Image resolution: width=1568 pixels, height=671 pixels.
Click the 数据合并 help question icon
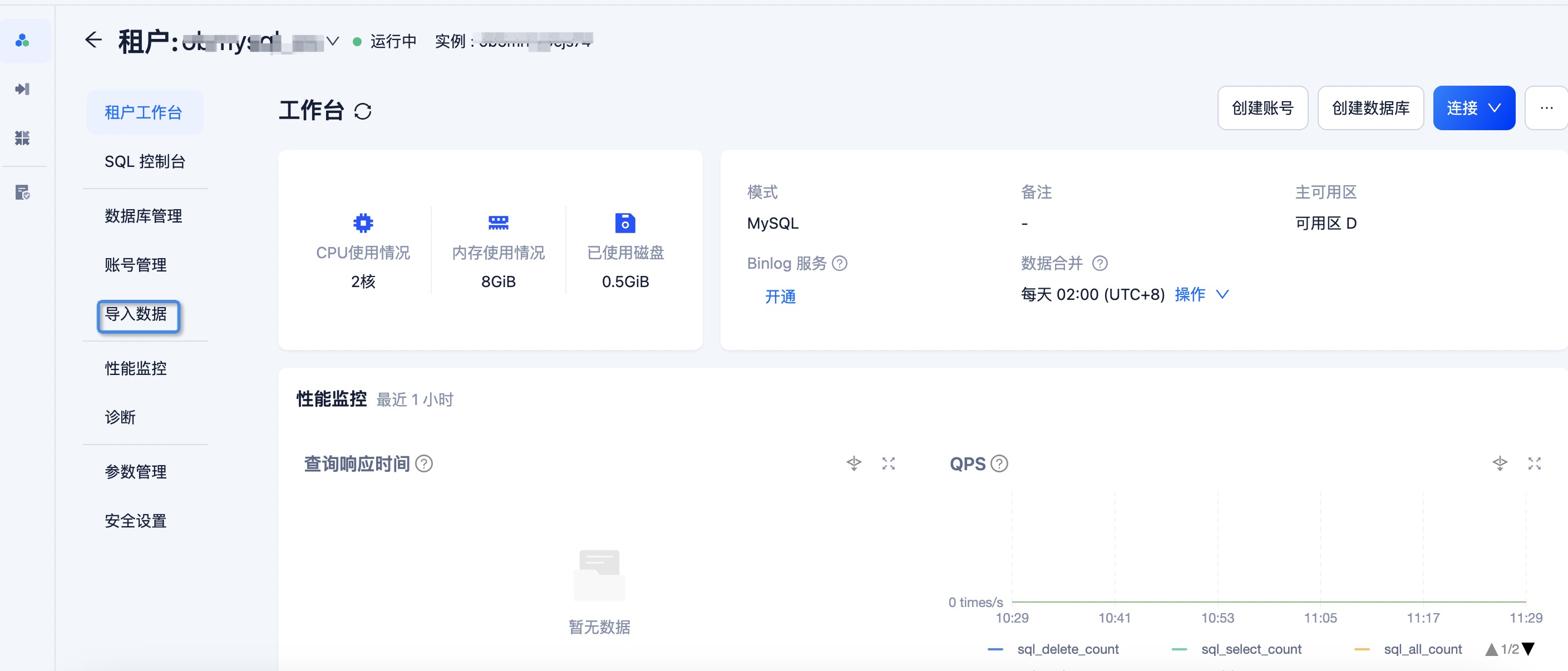point(1100,263)
